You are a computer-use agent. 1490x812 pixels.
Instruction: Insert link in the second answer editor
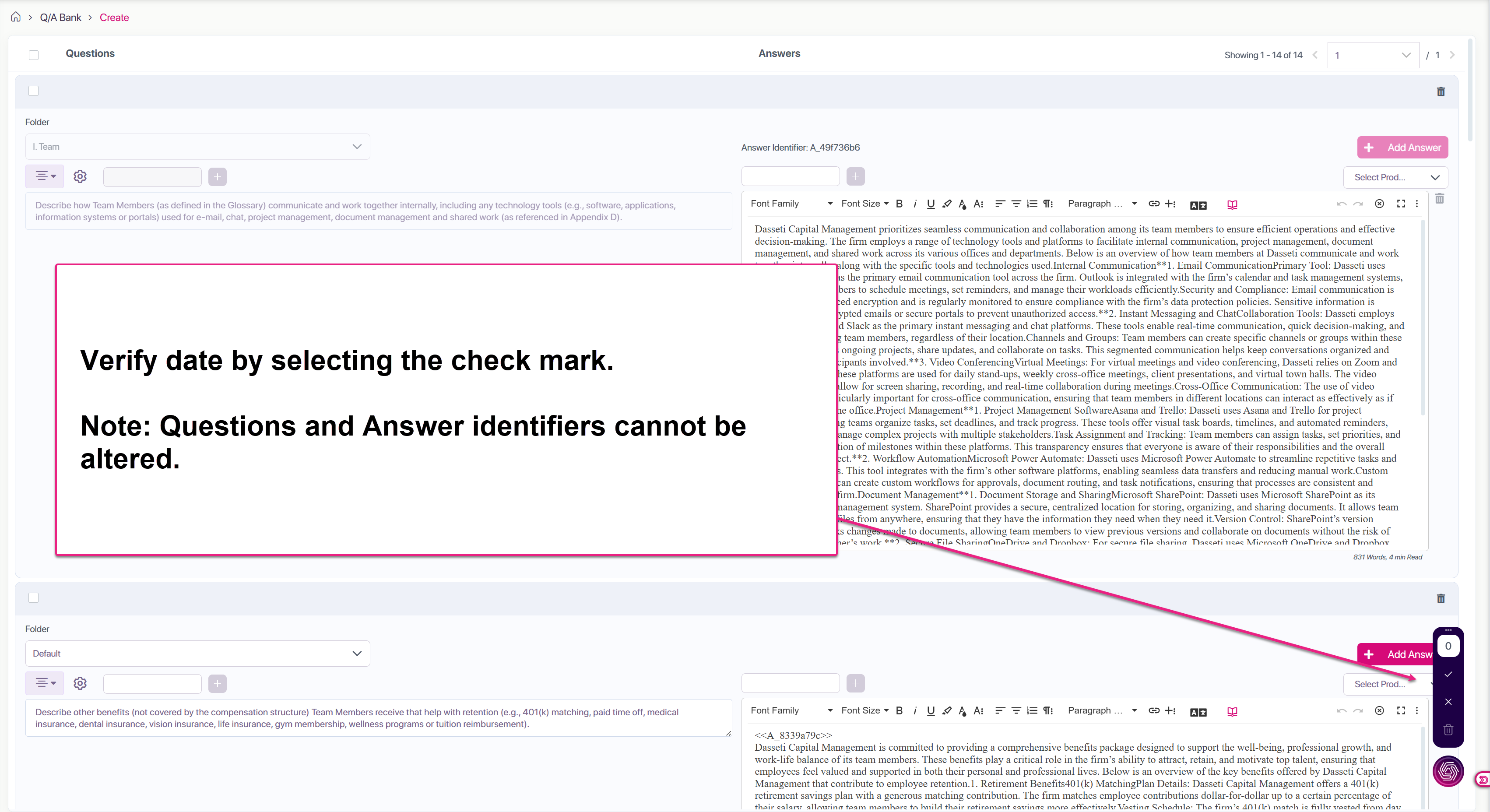tap(1153, 711)
